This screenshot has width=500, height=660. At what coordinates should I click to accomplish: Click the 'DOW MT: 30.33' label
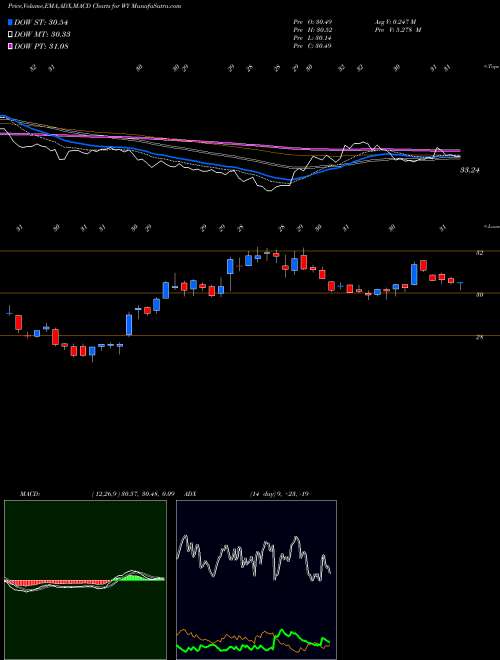click(x=42, y=35)
